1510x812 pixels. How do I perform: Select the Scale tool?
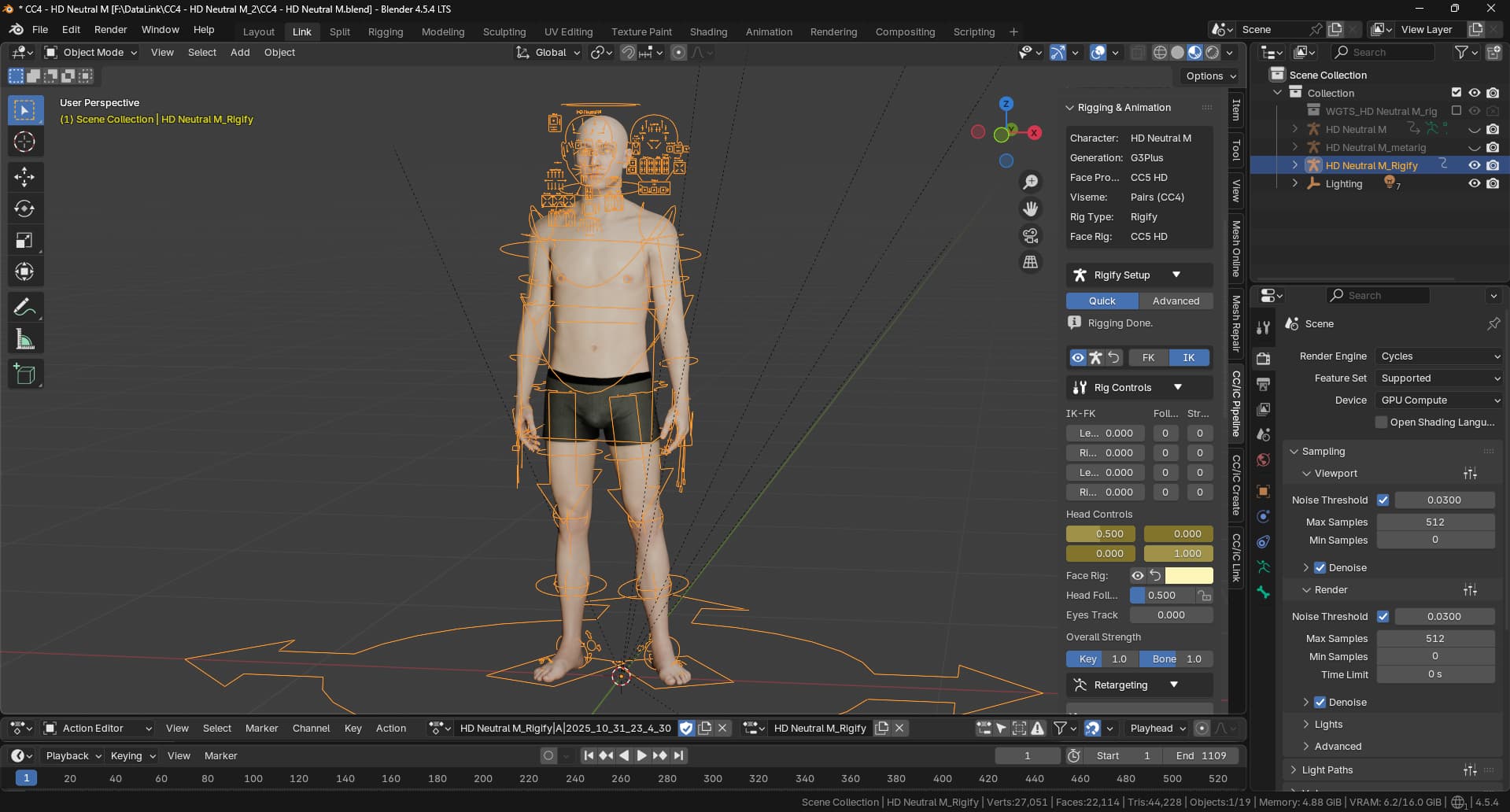(x=24, y=241)
